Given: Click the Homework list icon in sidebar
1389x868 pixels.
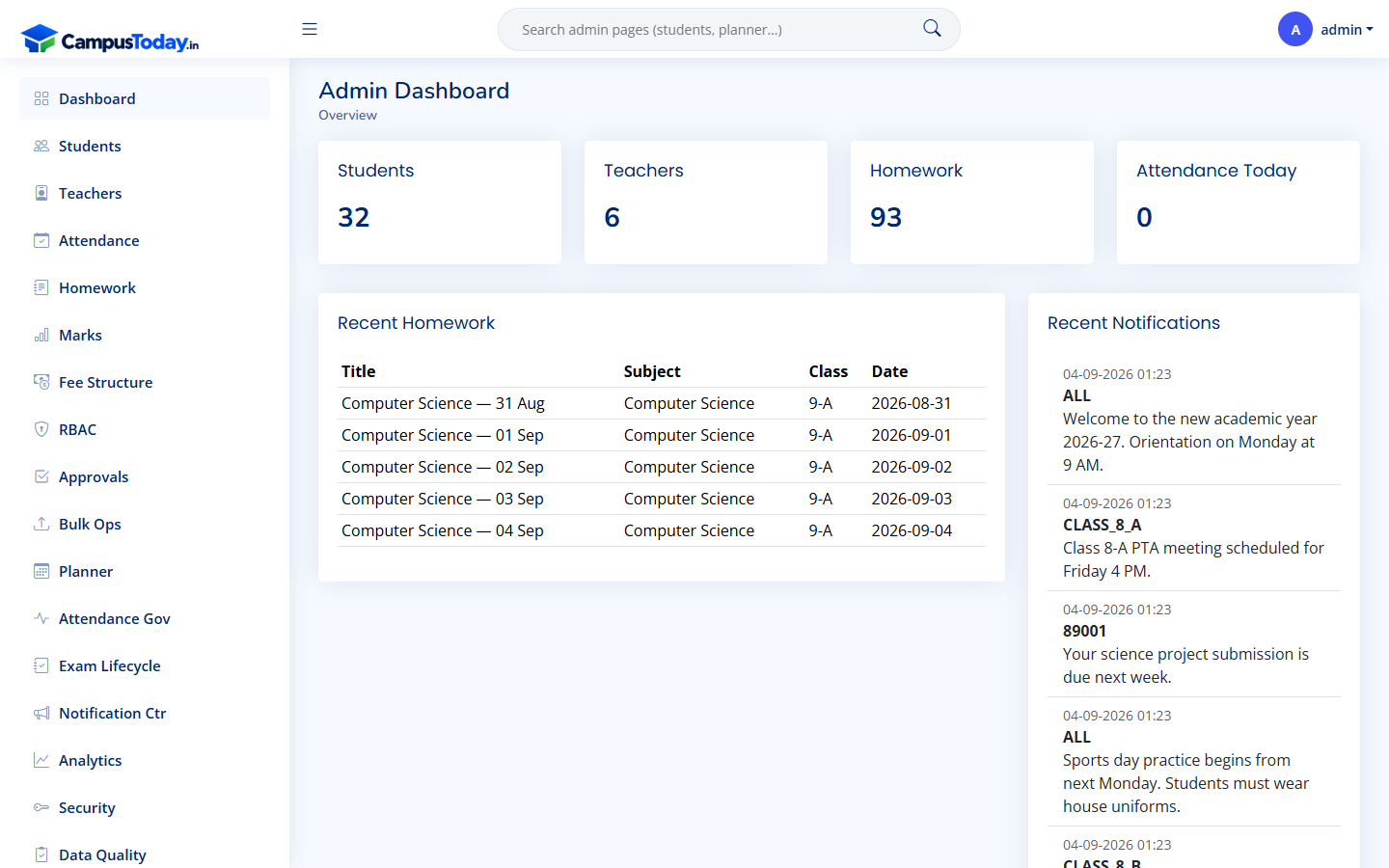Looking at the screenshot, I should tap(41, 287).
